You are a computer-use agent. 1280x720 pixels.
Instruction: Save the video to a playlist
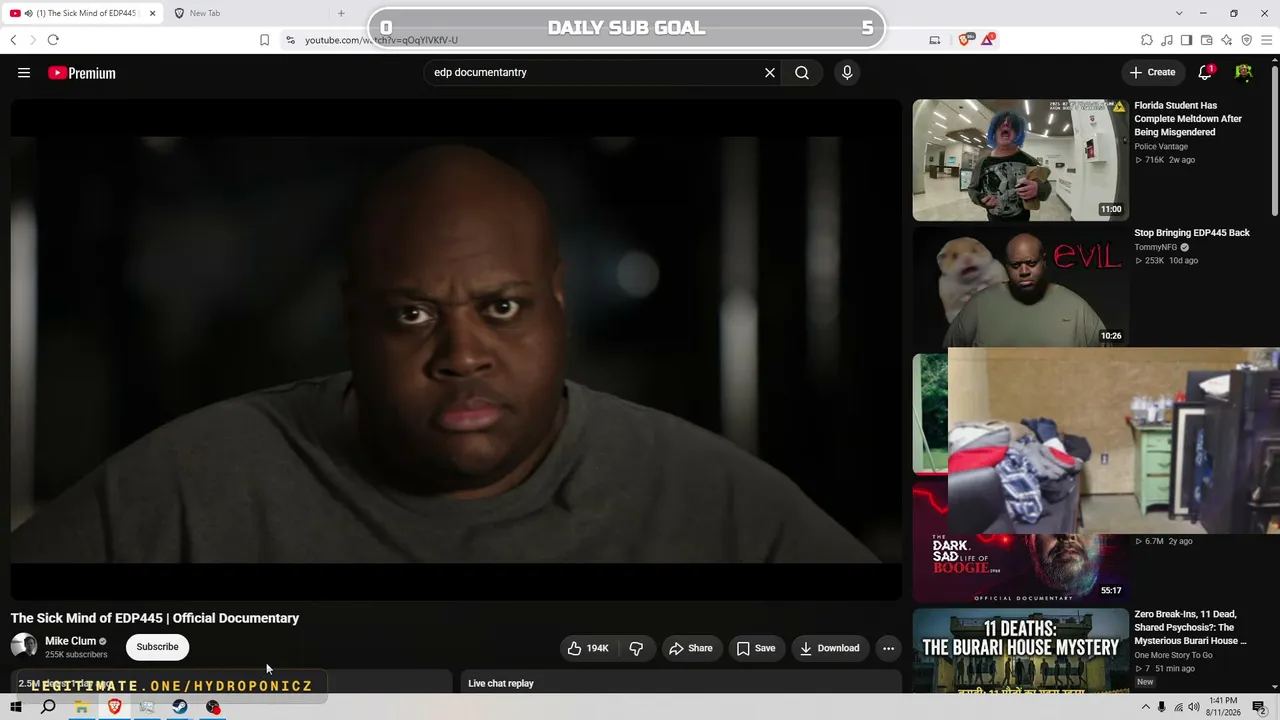(x=756, y=648)
